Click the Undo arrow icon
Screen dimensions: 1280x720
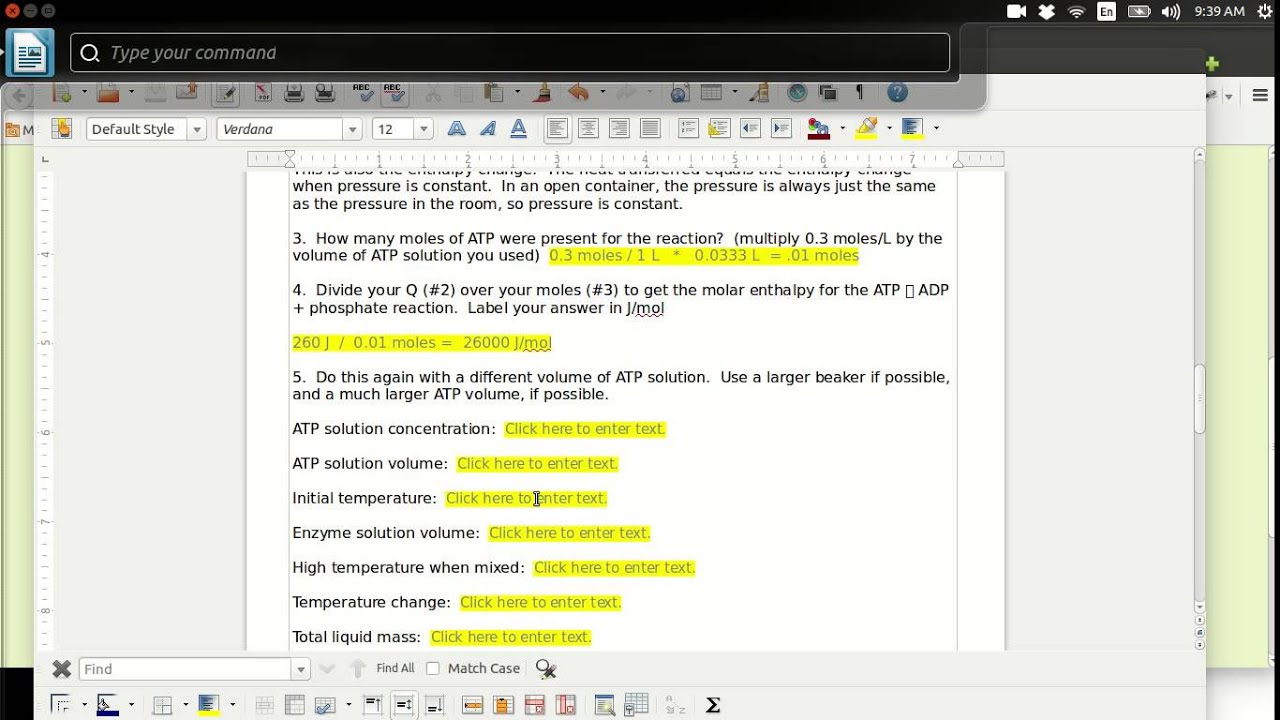click(578, 93)
